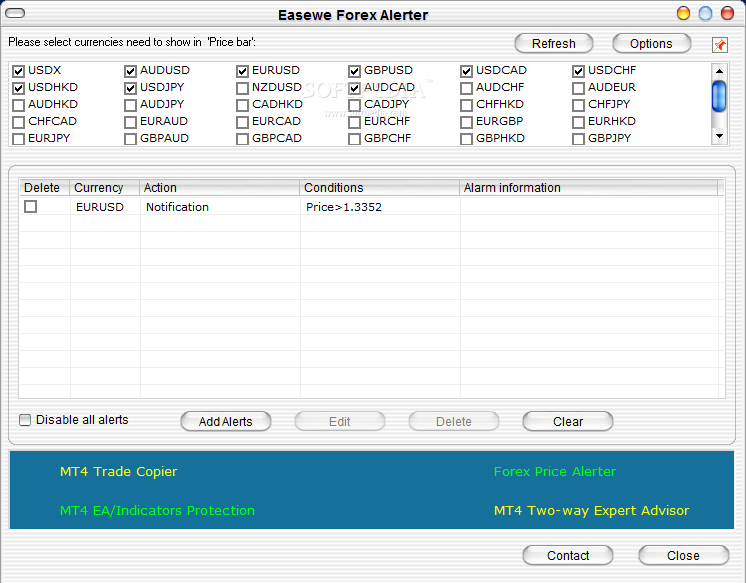This screenshot has height=583, width=746.
Task: Uncheck the GBPUSD checkbox
Action: pyautogui.click(x=354, y=71)
